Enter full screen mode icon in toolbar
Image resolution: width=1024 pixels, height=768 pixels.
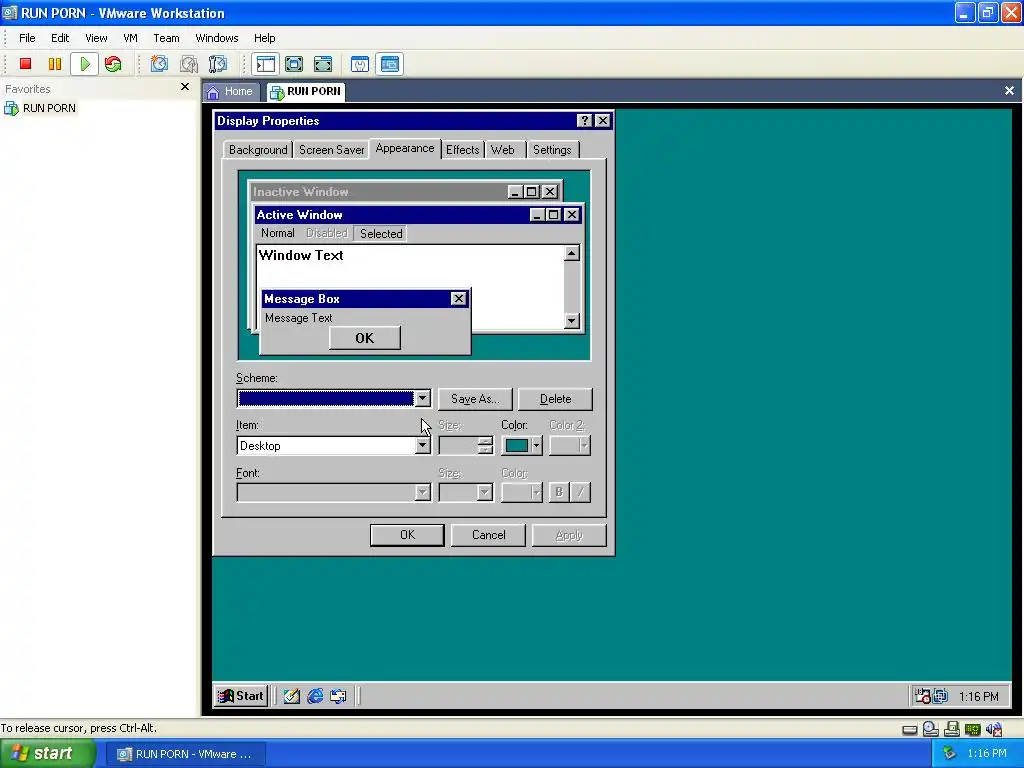click(x=323, y=64)
